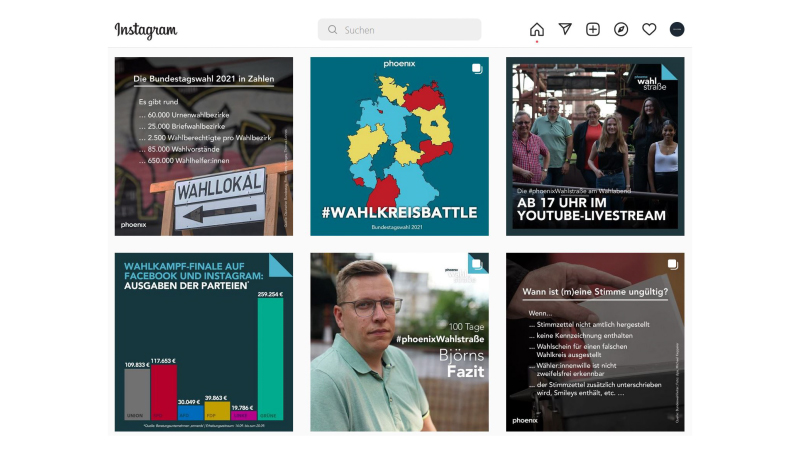Open the #WAHLKREISBATTLE map post
Screen dimensions: 800x450
click(399, 146)
